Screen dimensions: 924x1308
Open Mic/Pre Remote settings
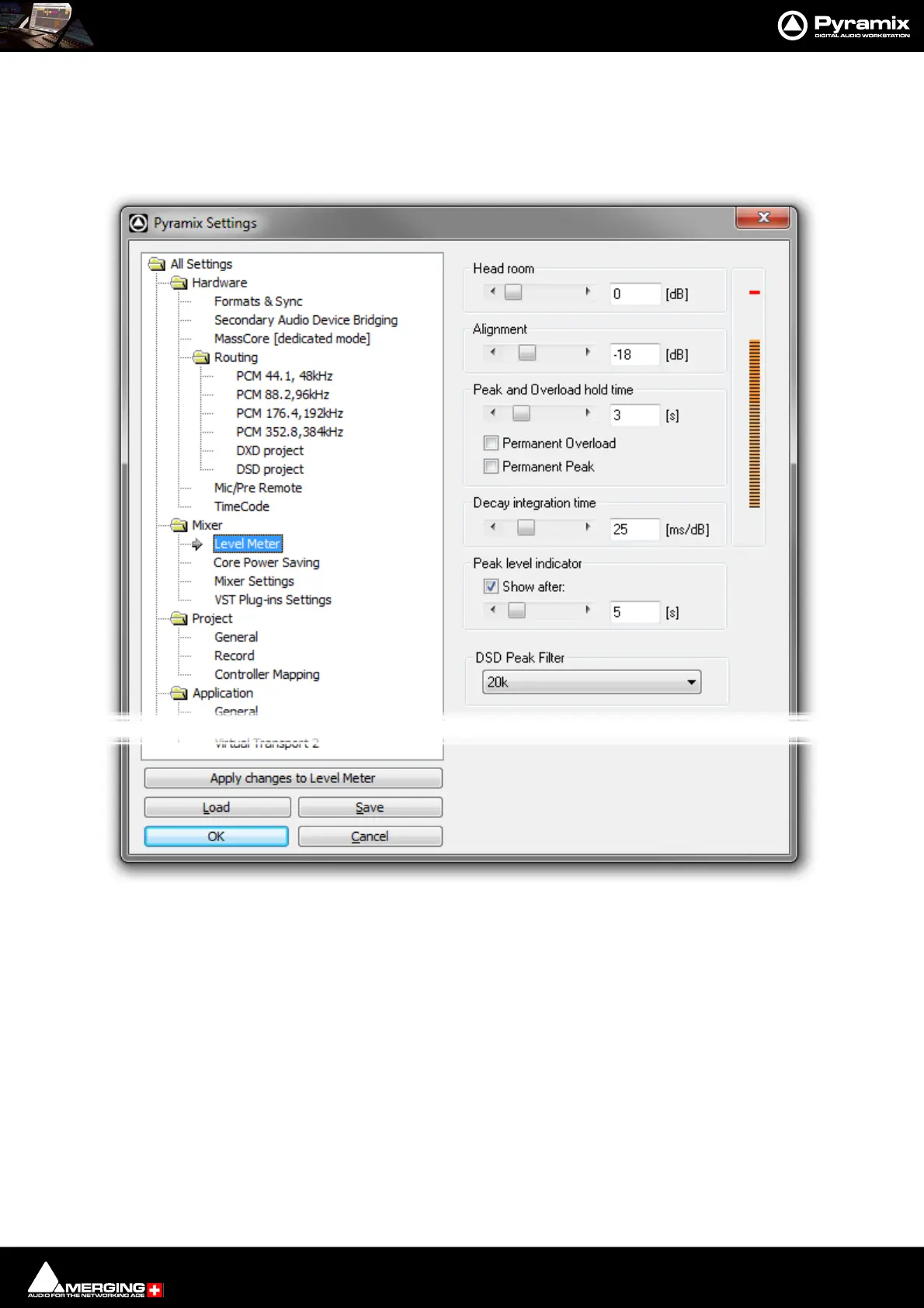258,488
